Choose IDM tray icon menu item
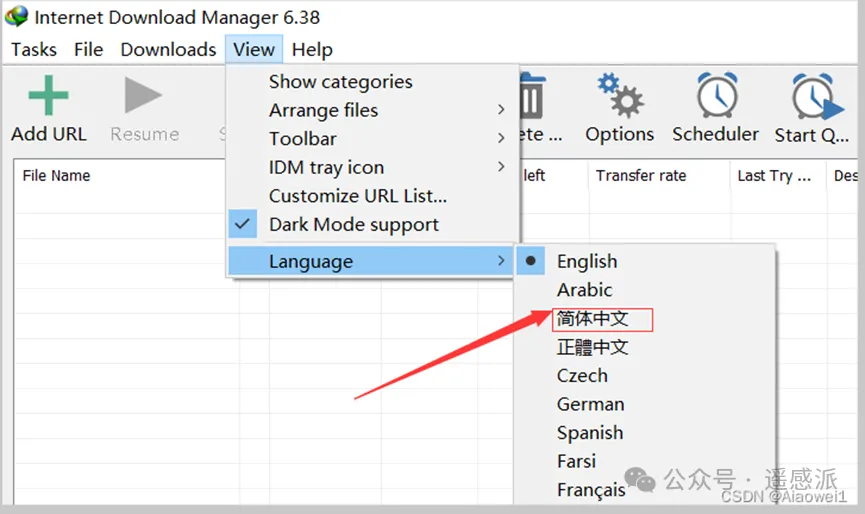Screen dimensions: 865x514 (373, 167)
